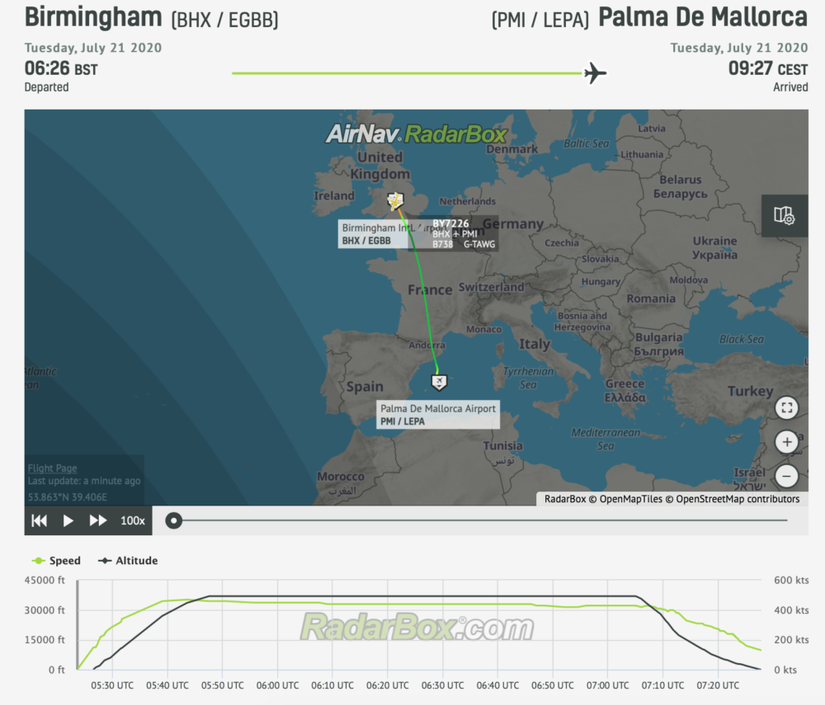
Task: Play the flight replay
Action: [x=68, y=521]
